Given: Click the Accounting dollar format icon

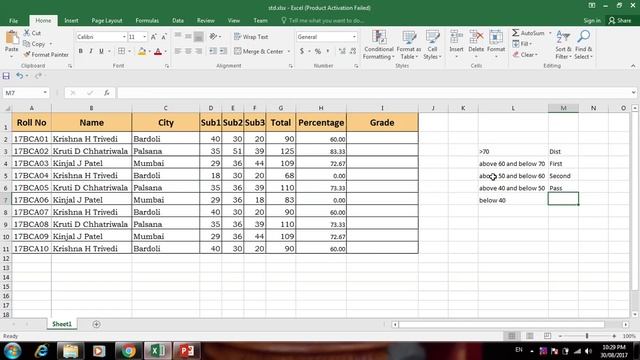Looking at the screenshot, I should (302, 51).
